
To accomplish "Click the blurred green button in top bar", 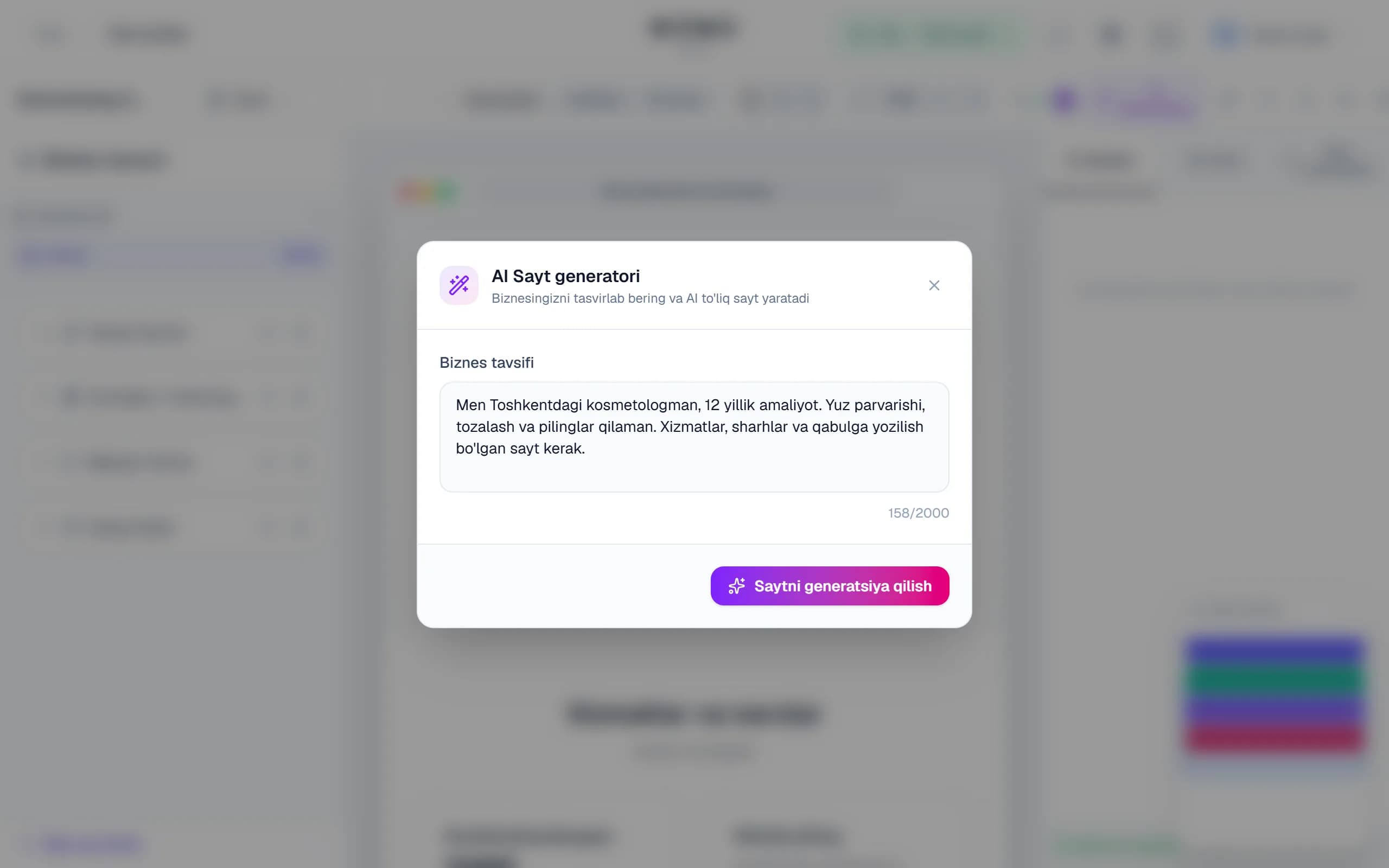I will (930, 35).
